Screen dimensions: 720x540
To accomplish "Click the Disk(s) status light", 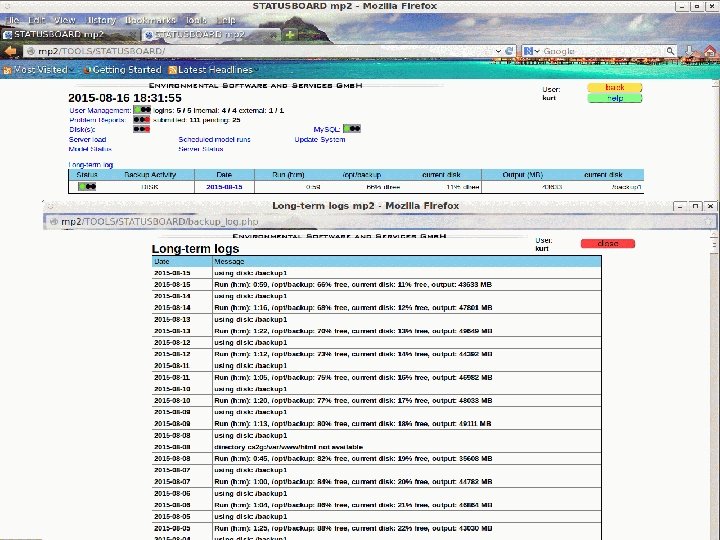I will pos(141,129).
